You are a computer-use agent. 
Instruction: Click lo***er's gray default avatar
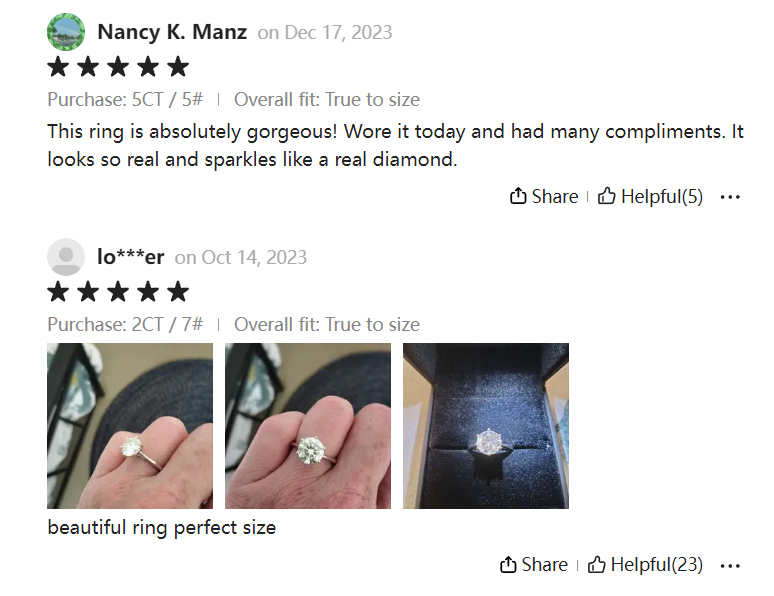(66, 257)
